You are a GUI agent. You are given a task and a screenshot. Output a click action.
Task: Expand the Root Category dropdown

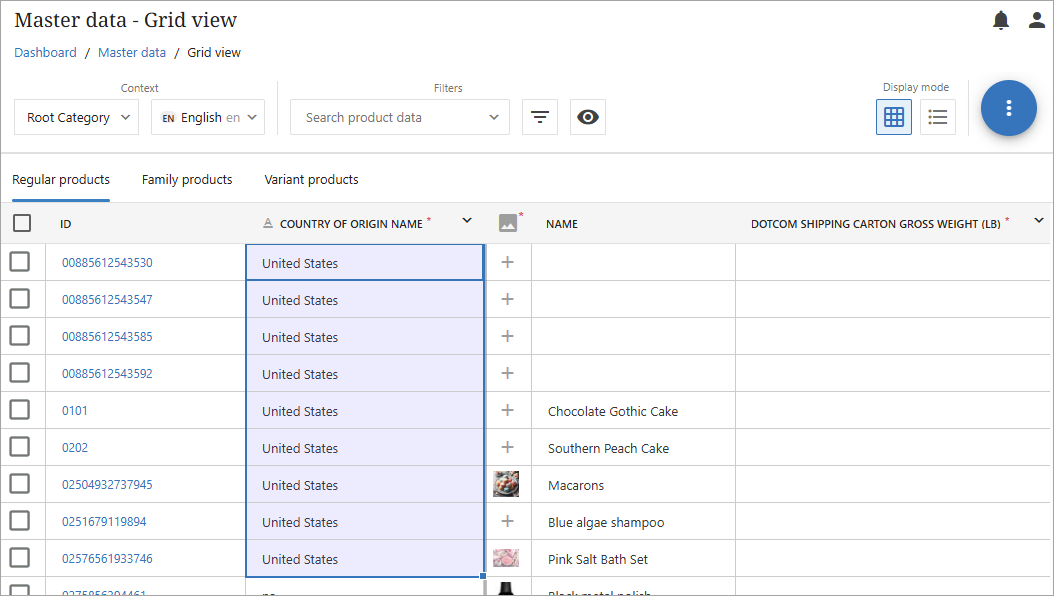pyautogui.click(x=76, y=117)
